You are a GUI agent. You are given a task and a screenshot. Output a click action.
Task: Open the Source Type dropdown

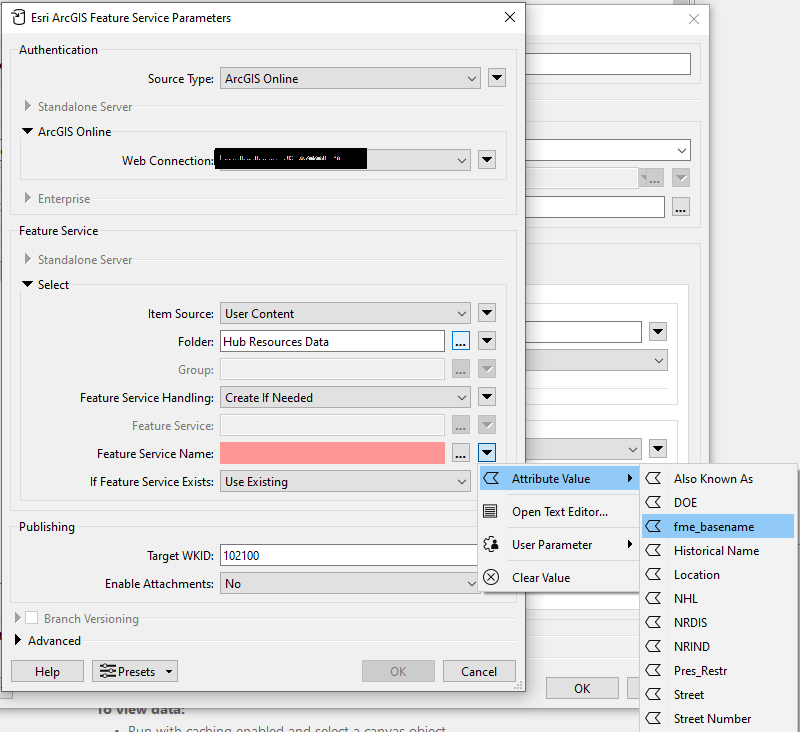350,79
